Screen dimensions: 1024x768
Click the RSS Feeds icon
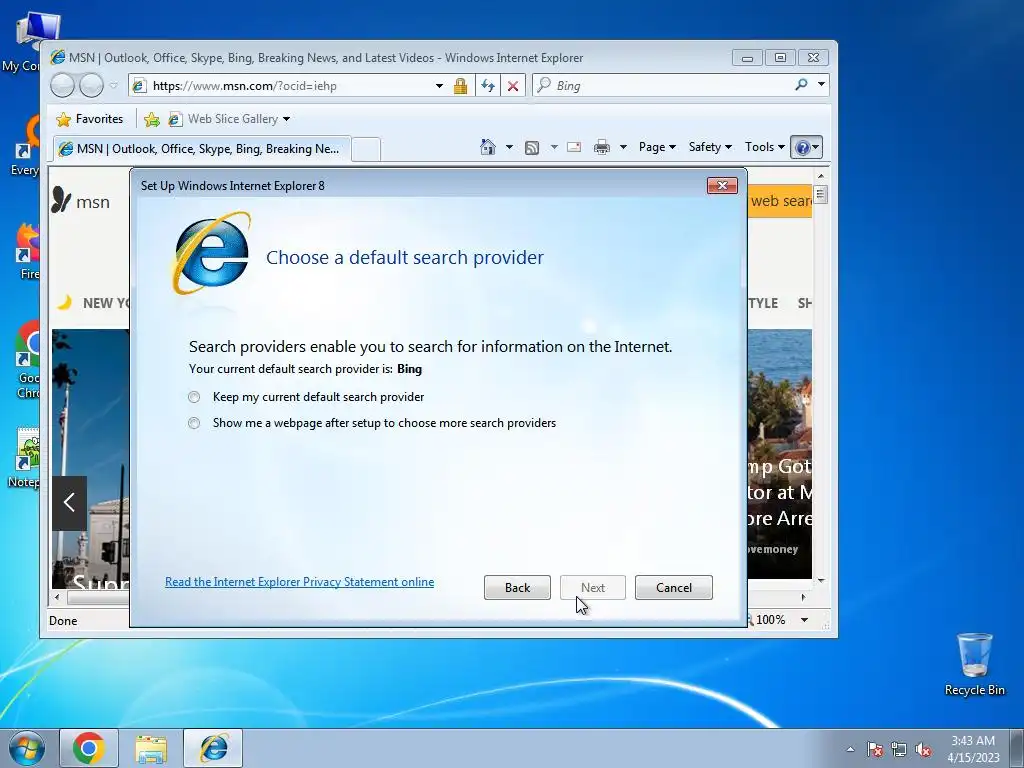(532, 148)
